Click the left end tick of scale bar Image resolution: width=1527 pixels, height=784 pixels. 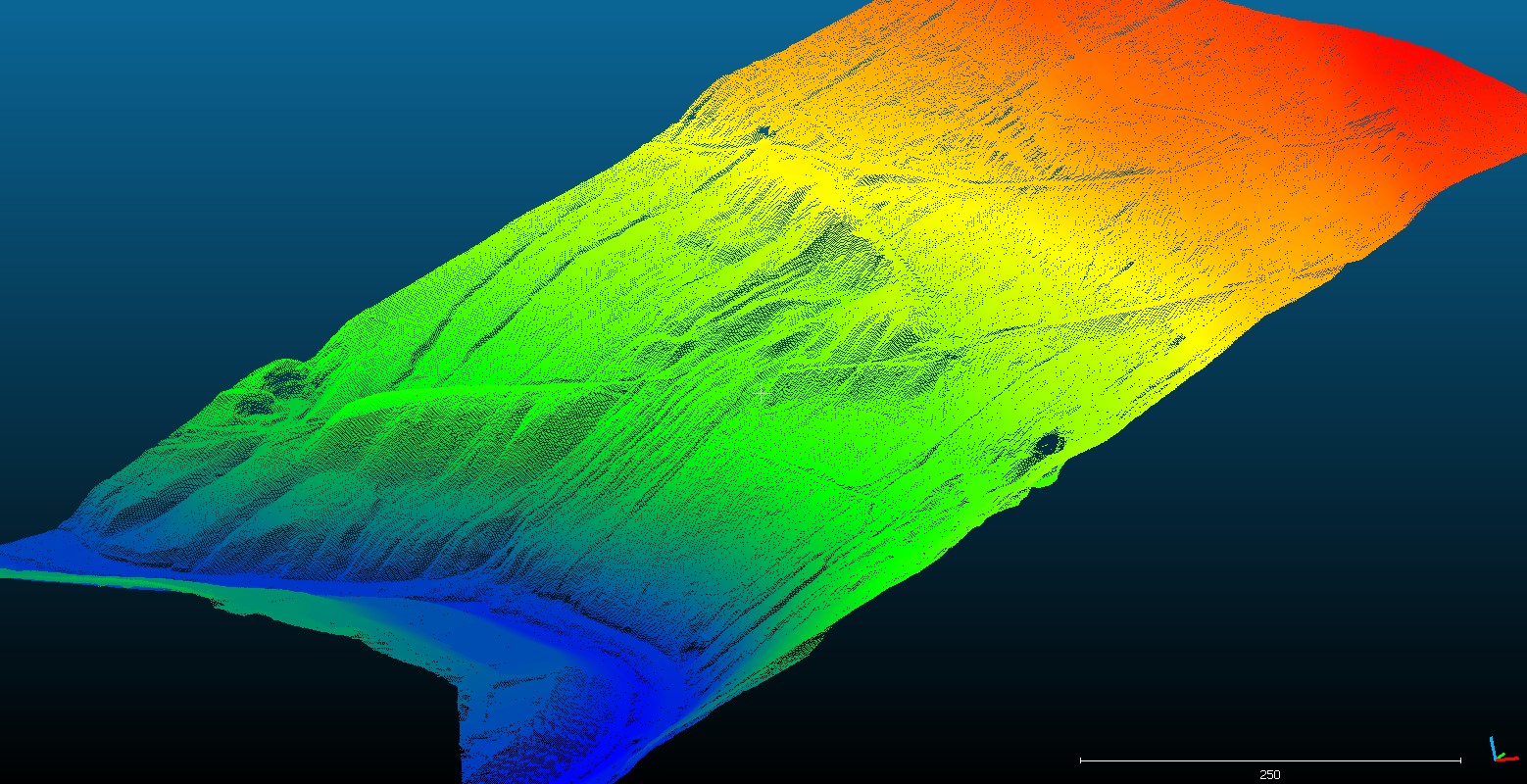click(x=1081, y=759)
